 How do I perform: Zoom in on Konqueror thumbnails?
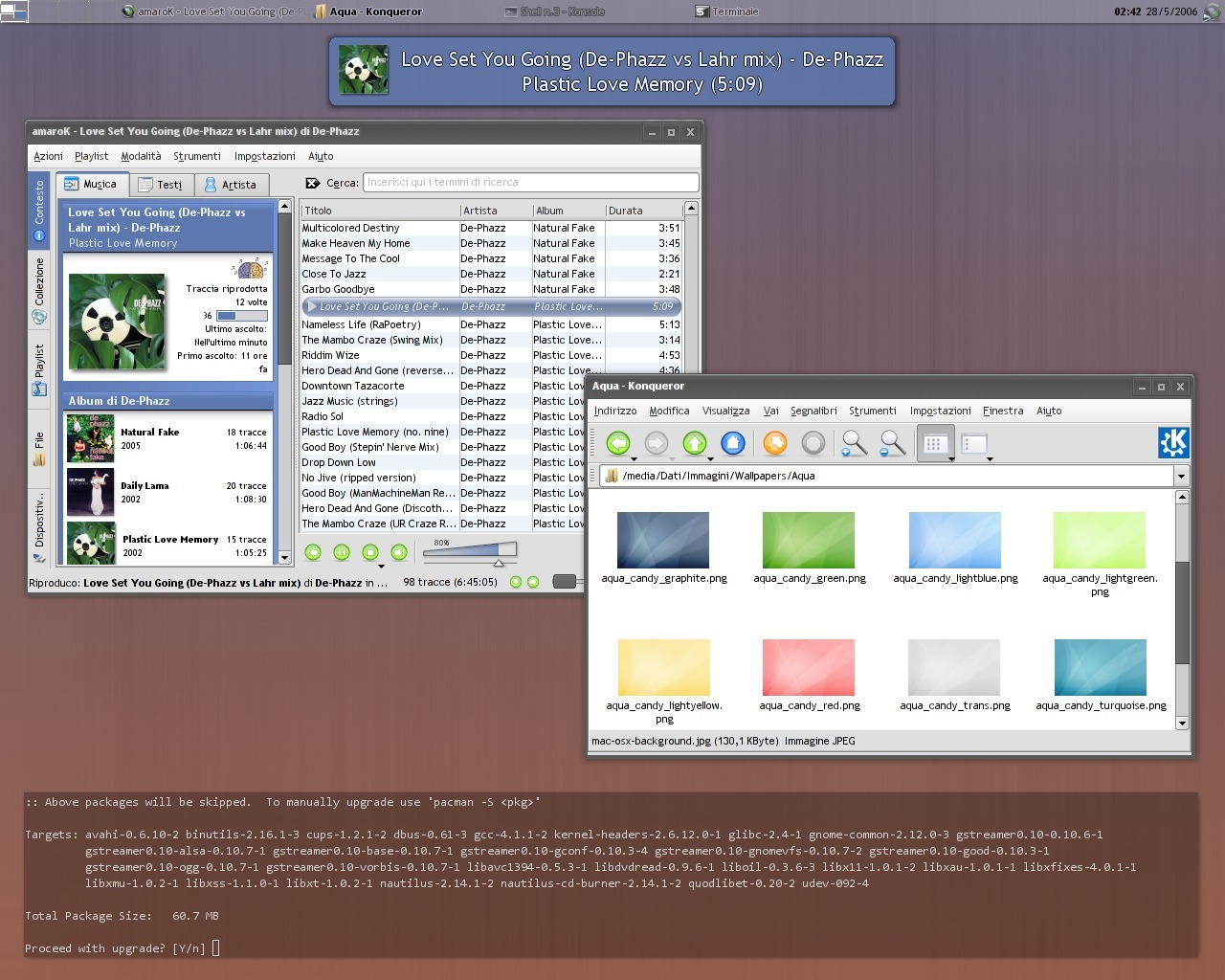point(854,443)
